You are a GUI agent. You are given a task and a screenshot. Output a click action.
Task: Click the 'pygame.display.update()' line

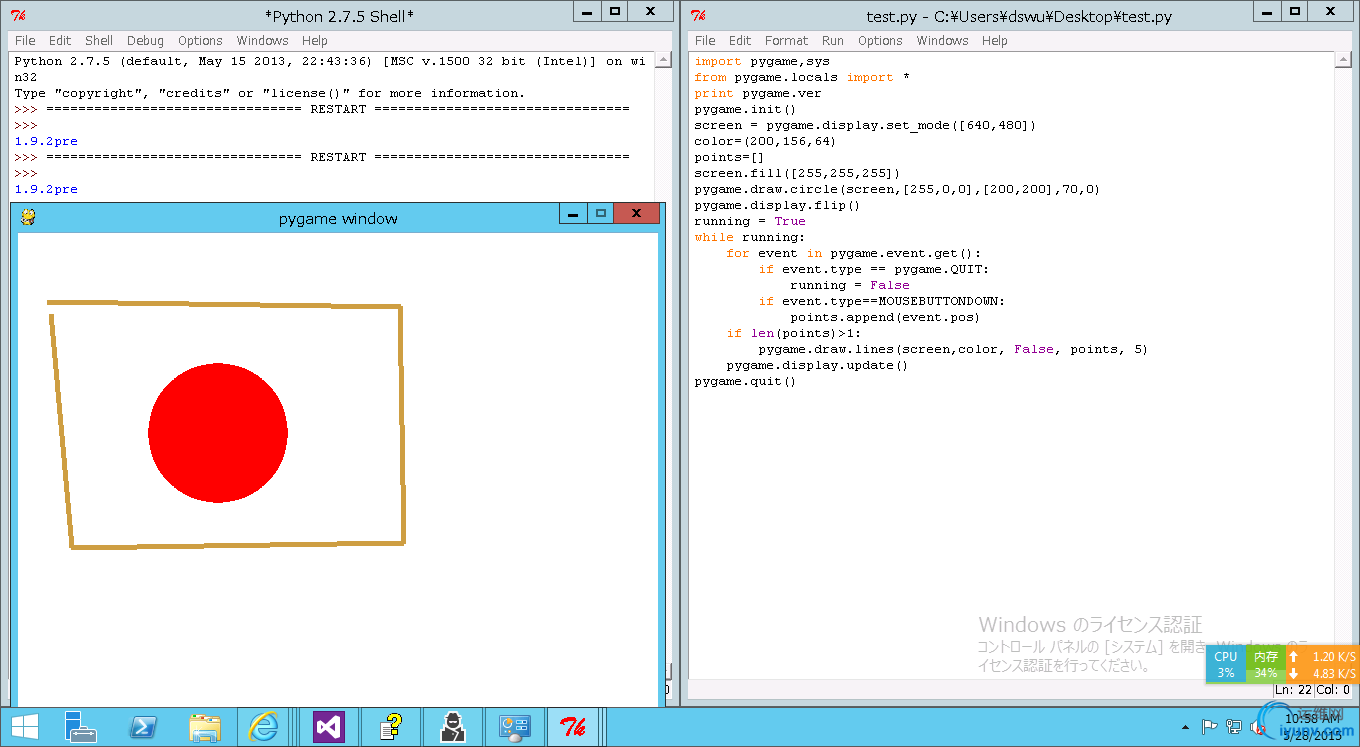click(817, 365)
